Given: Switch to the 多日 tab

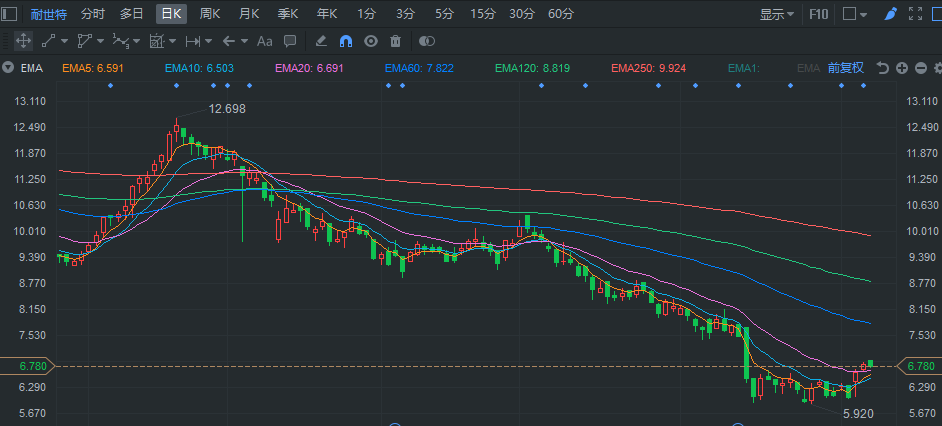Looking at the screenshot, I should [x=132, y=14].
